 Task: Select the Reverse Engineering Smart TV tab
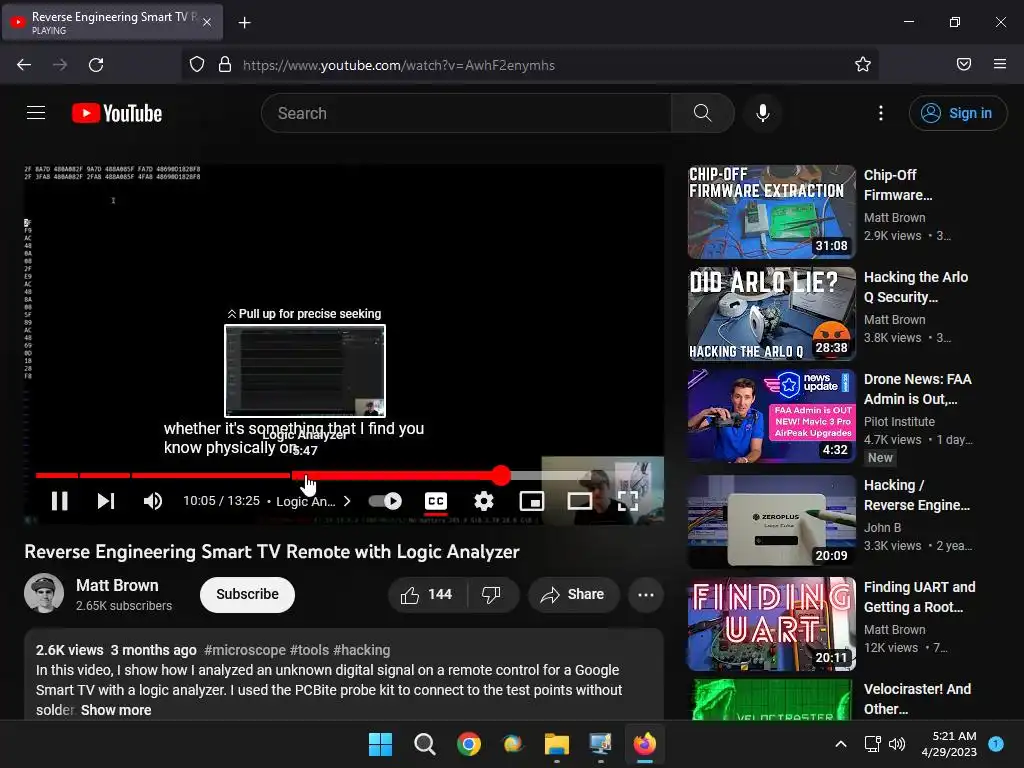pyautogui.click(x=112, y=22)
